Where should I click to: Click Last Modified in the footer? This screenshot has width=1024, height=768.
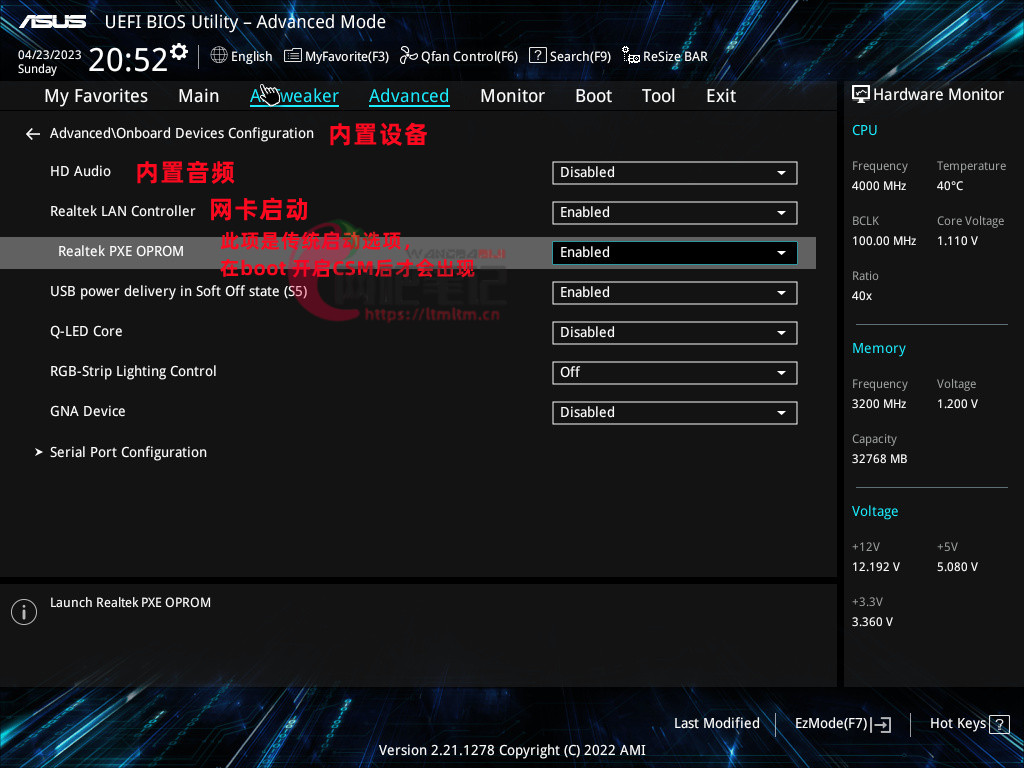(x=716, y=724)
